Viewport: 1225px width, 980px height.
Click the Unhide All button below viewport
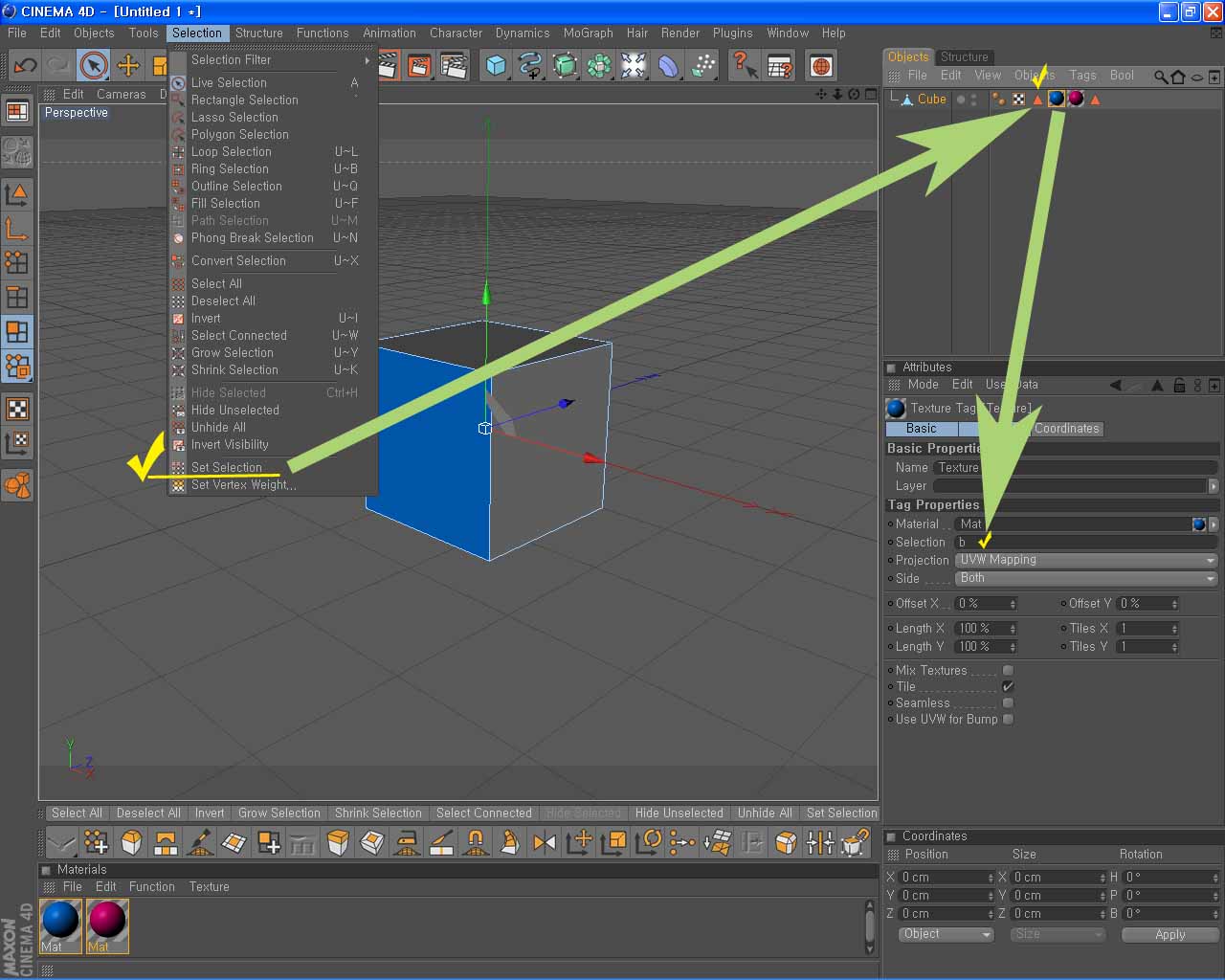[765, 813]
